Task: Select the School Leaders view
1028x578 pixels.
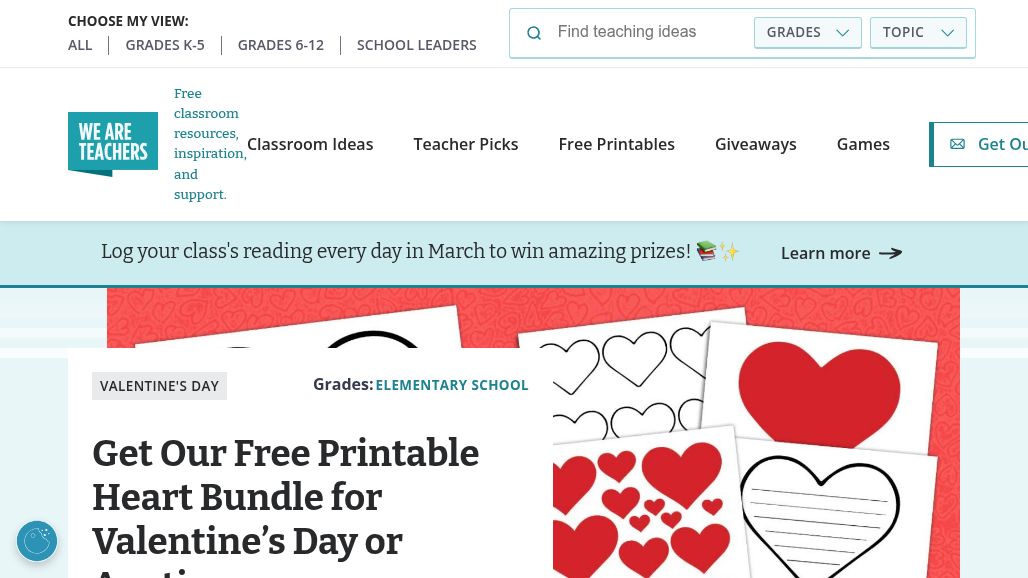Action: tap(417, 45)
